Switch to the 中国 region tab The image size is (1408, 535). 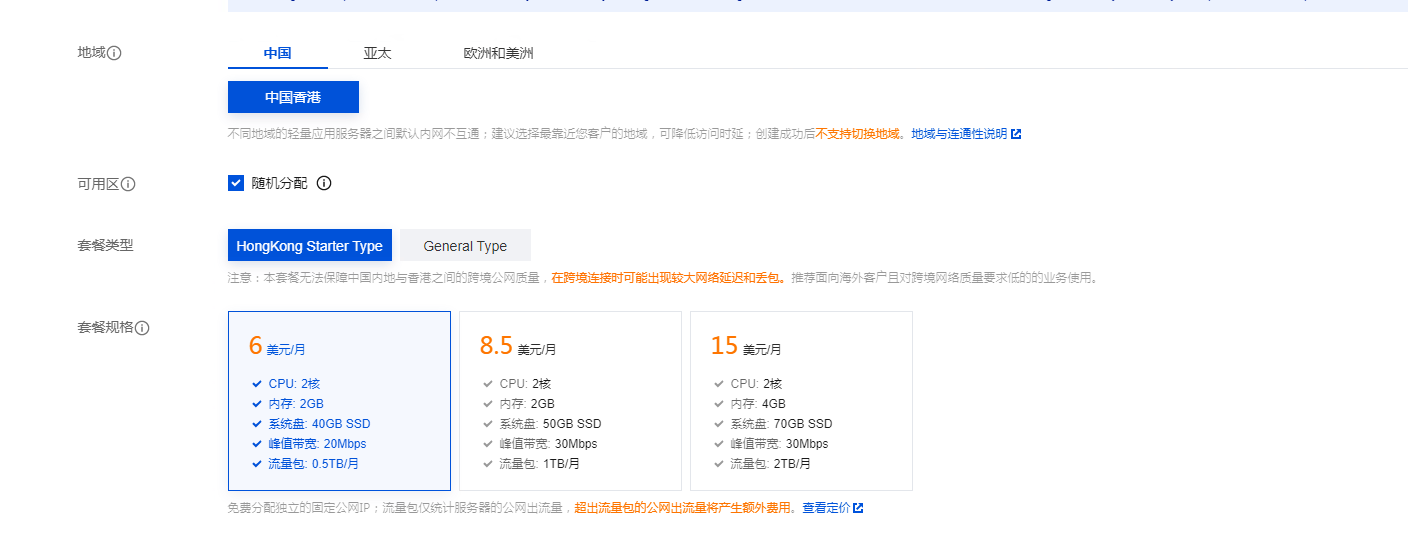pyautogui.click(x=277, y=53)
